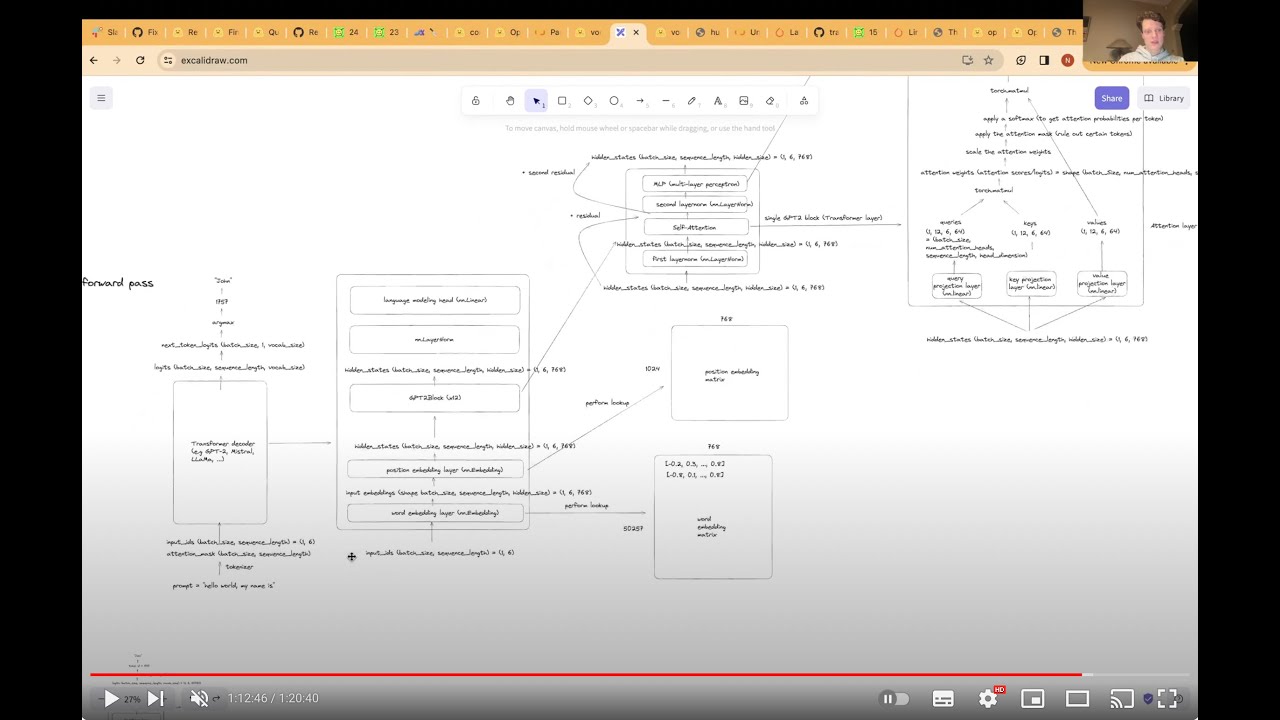Switch to the '24' browser tab

345,32
